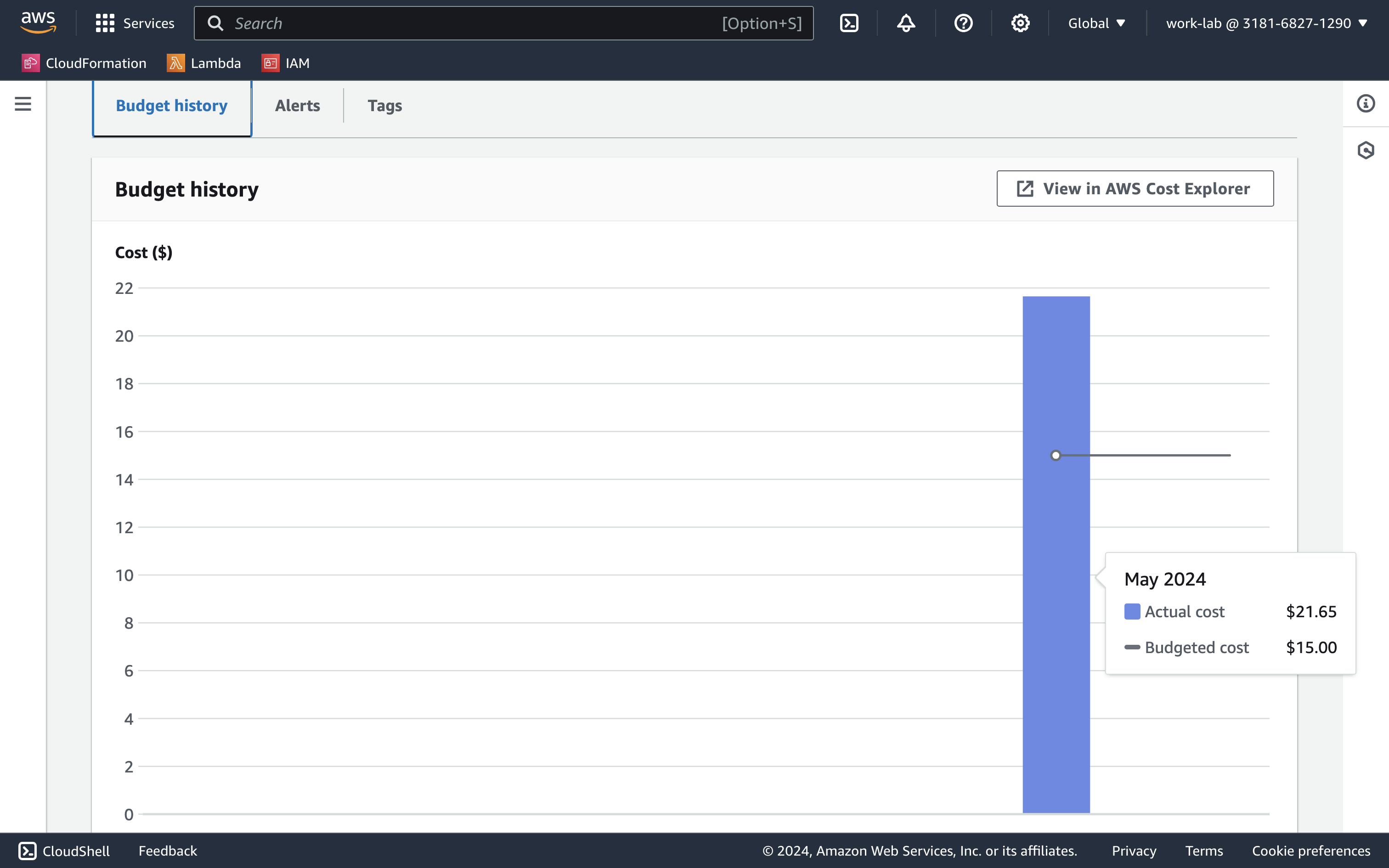Focus the top Search input field
Screen dimensions: 1389x868
503,23
